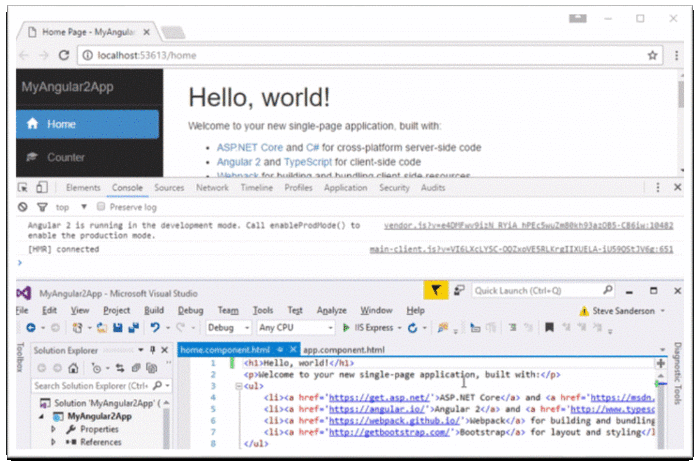This screenshot has height=467, width=700.
Task: Click the Save All toolbar icon
Action: 133,328
